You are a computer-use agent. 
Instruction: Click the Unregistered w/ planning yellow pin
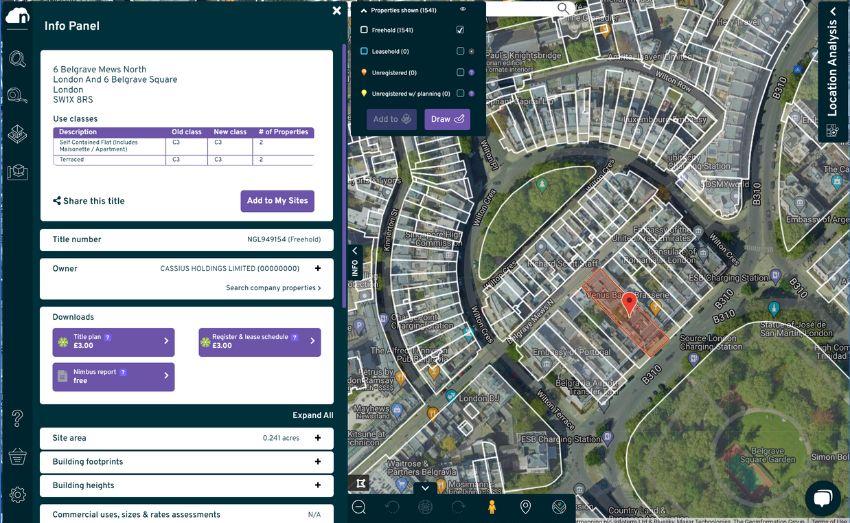[364, 93]
